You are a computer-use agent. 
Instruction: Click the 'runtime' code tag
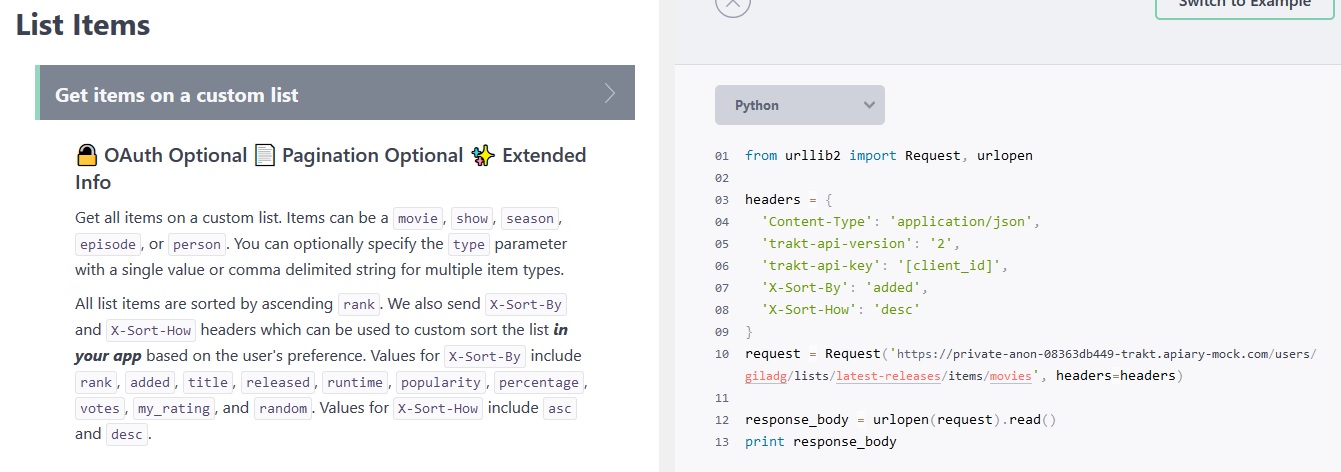354,382
